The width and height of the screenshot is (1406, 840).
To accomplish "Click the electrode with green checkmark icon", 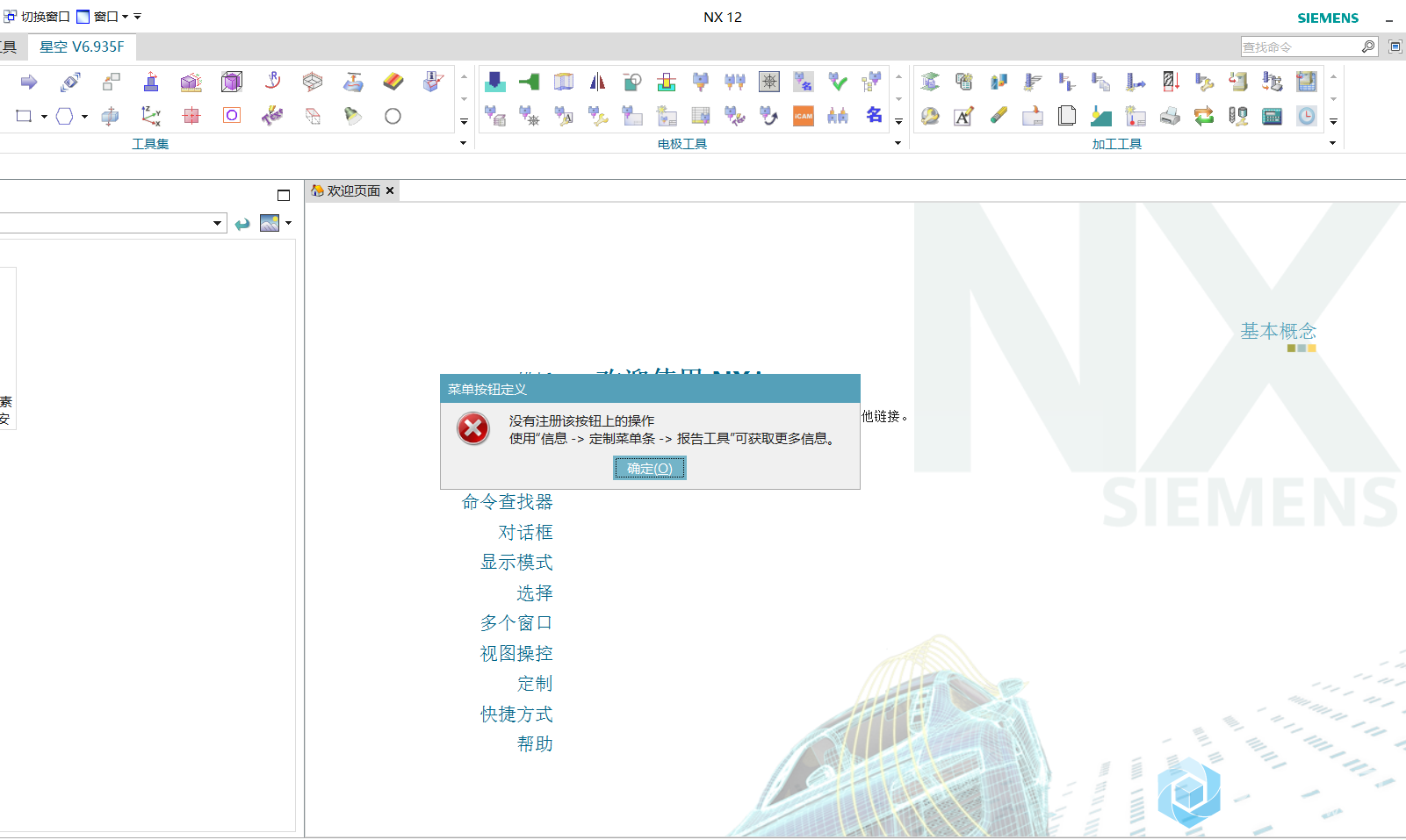I will [838, 83].
